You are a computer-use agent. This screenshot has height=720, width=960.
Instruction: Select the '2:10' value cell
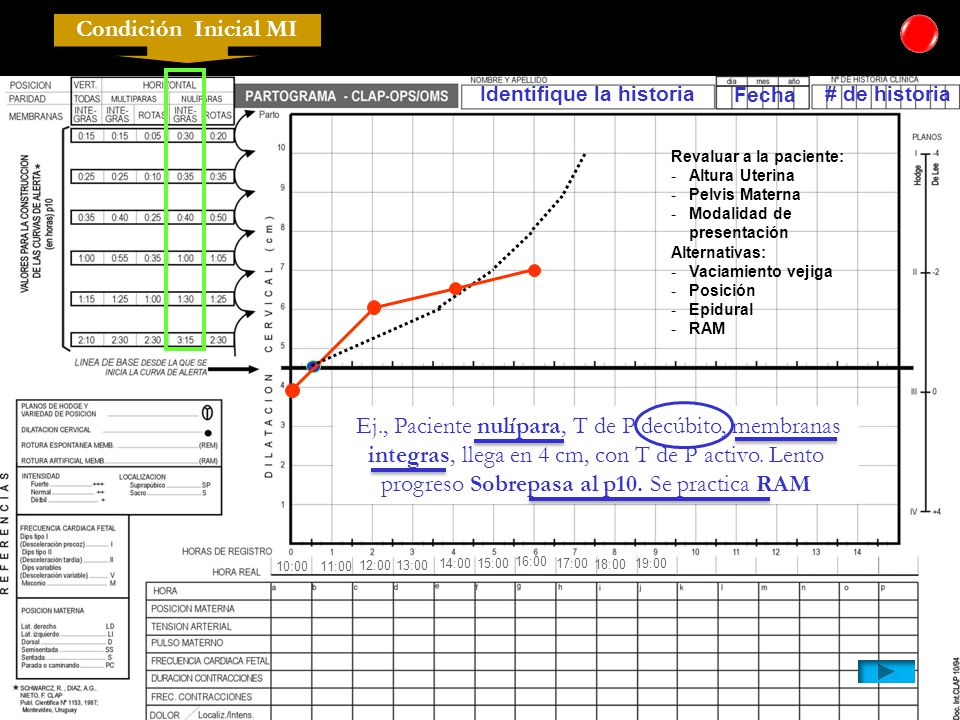click(86, 340)
